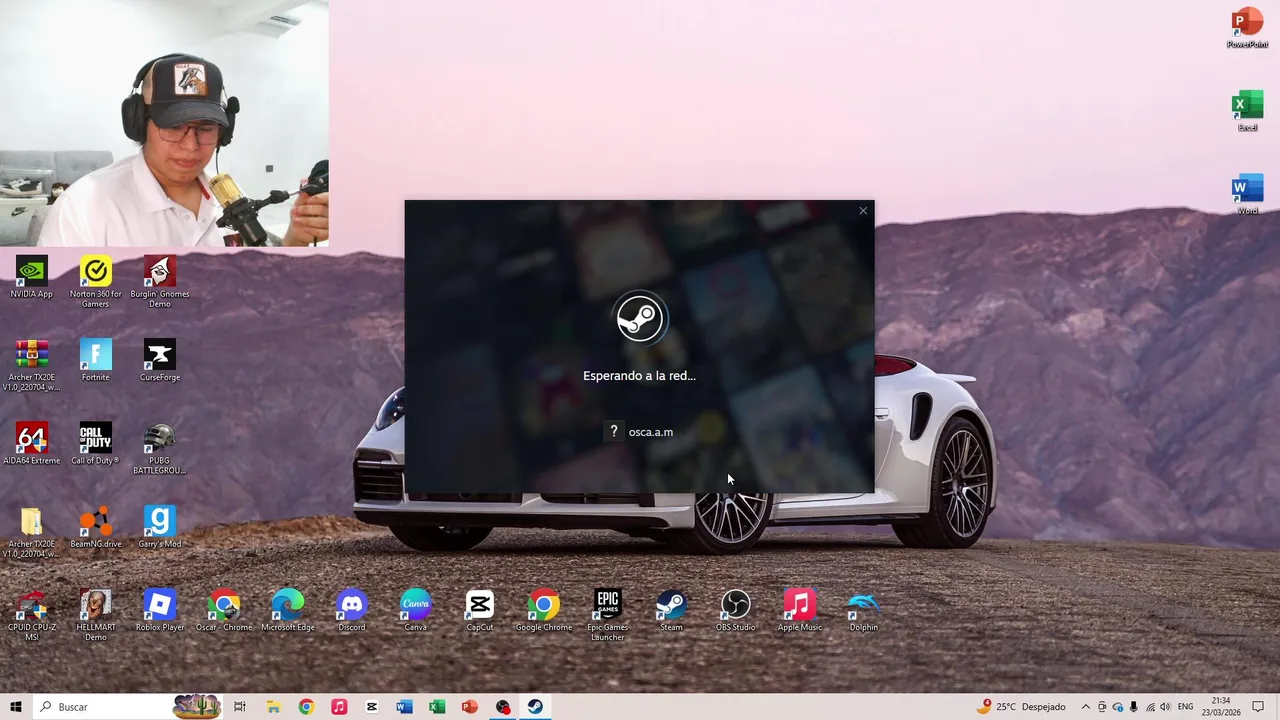This screenshot has height=720, width=1280.
Task: Click the microphone tray icon
Action: (x=1134, y=707)
